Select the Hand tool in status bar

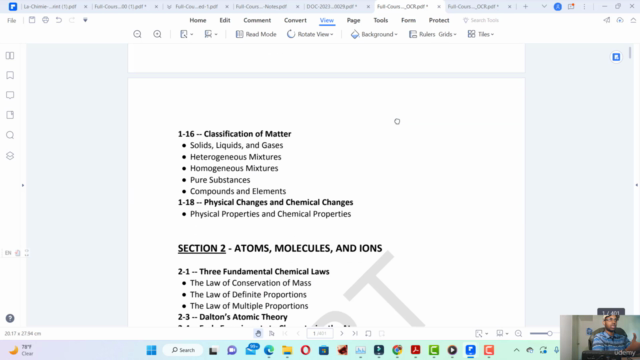tap(258, 333)
